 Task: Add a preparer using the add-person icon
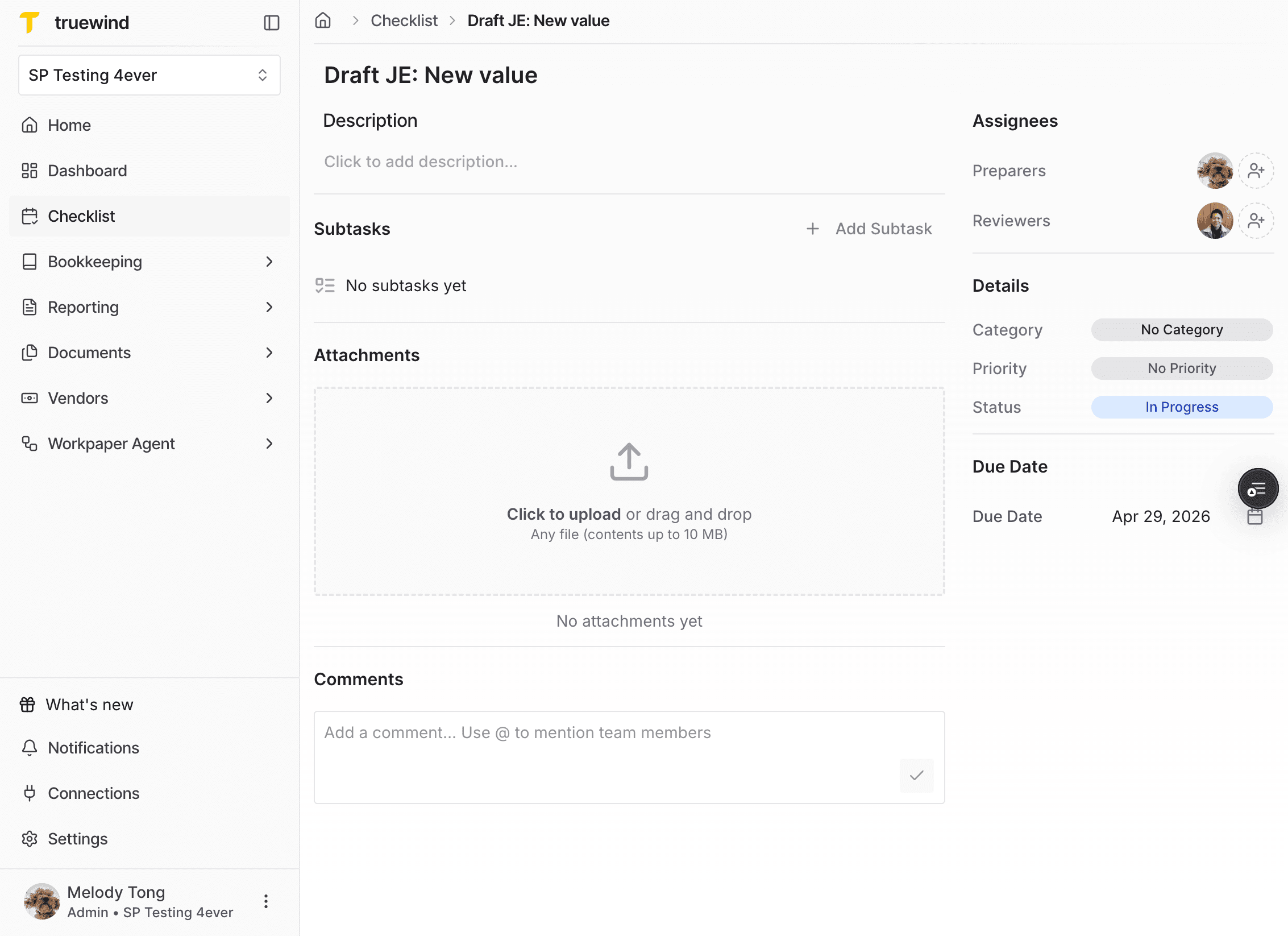coord(1256,171)
